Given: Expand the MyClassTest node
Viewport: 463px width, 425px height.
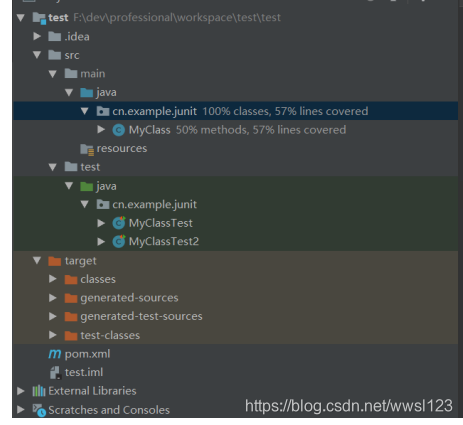Looking at the screenshot, I should [x=101, y=223].
